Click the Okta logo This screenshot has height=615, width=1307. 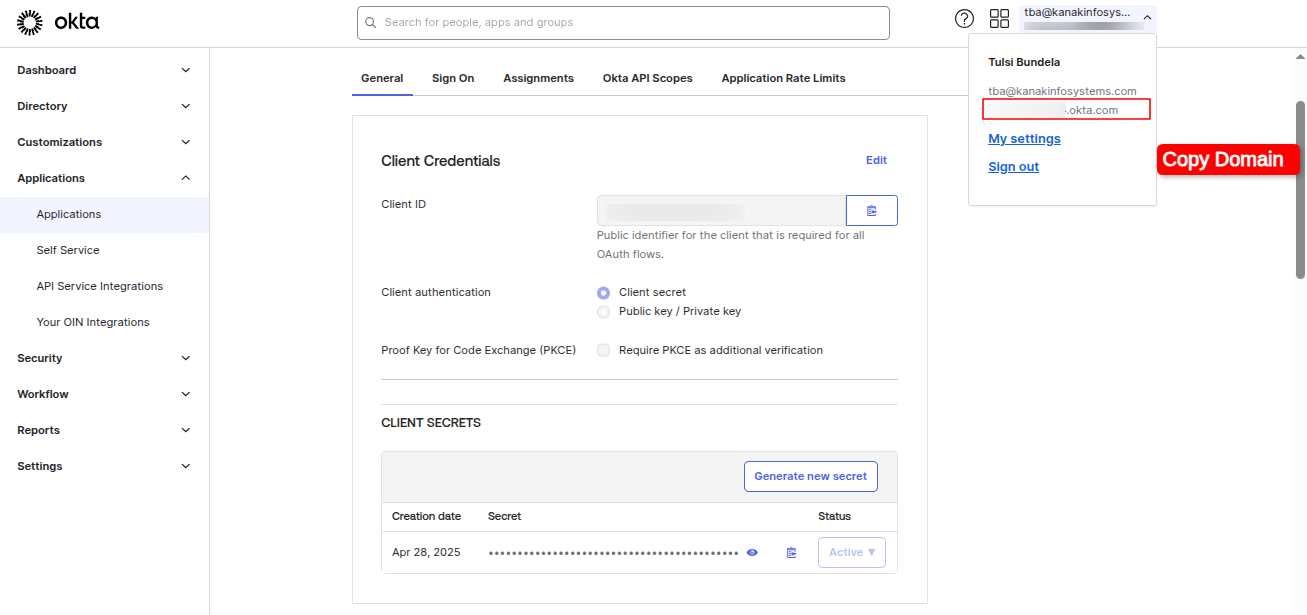(58, 21)
